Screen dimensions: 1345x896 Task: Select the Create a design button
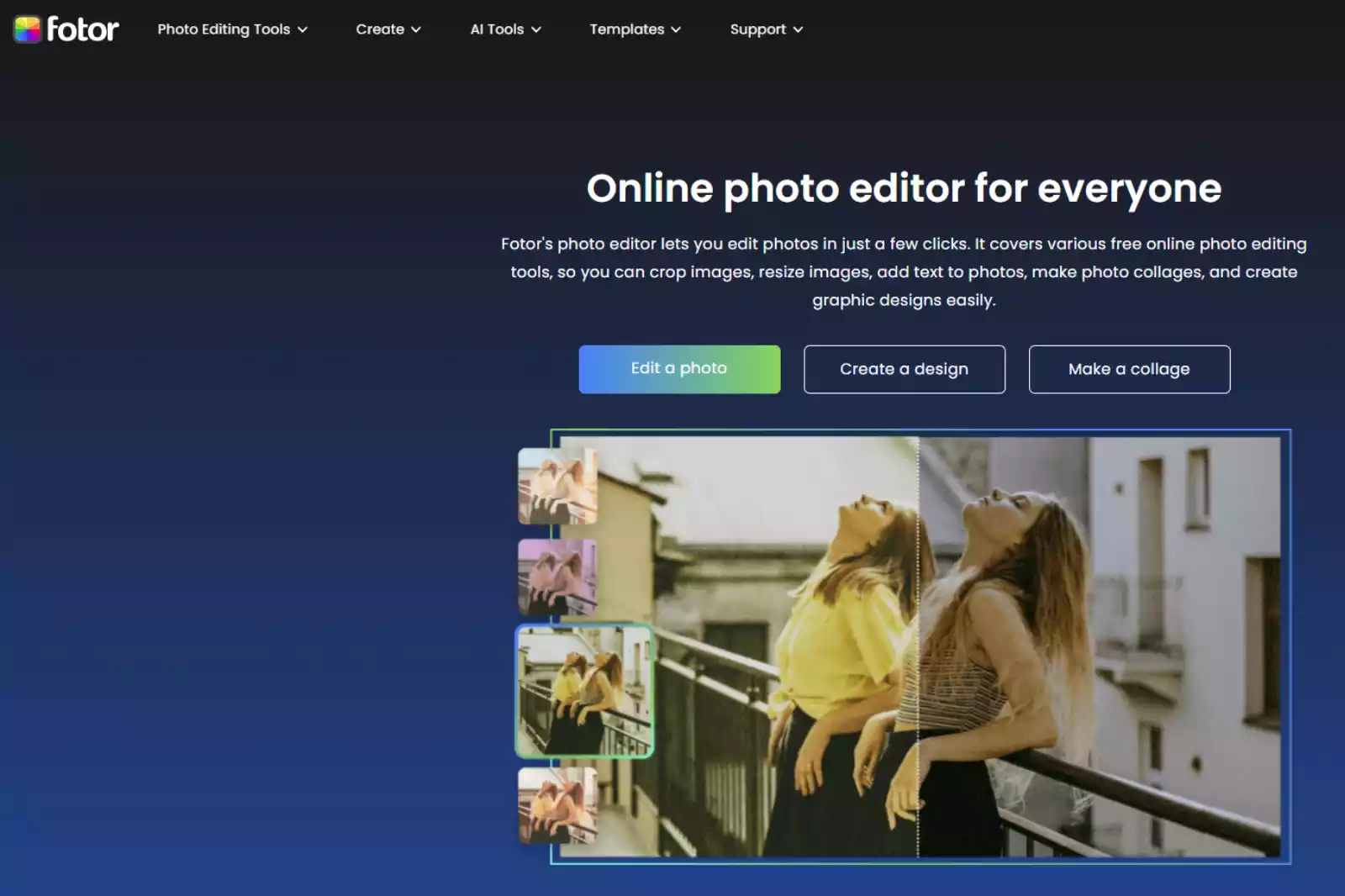(x=904, y=369)
